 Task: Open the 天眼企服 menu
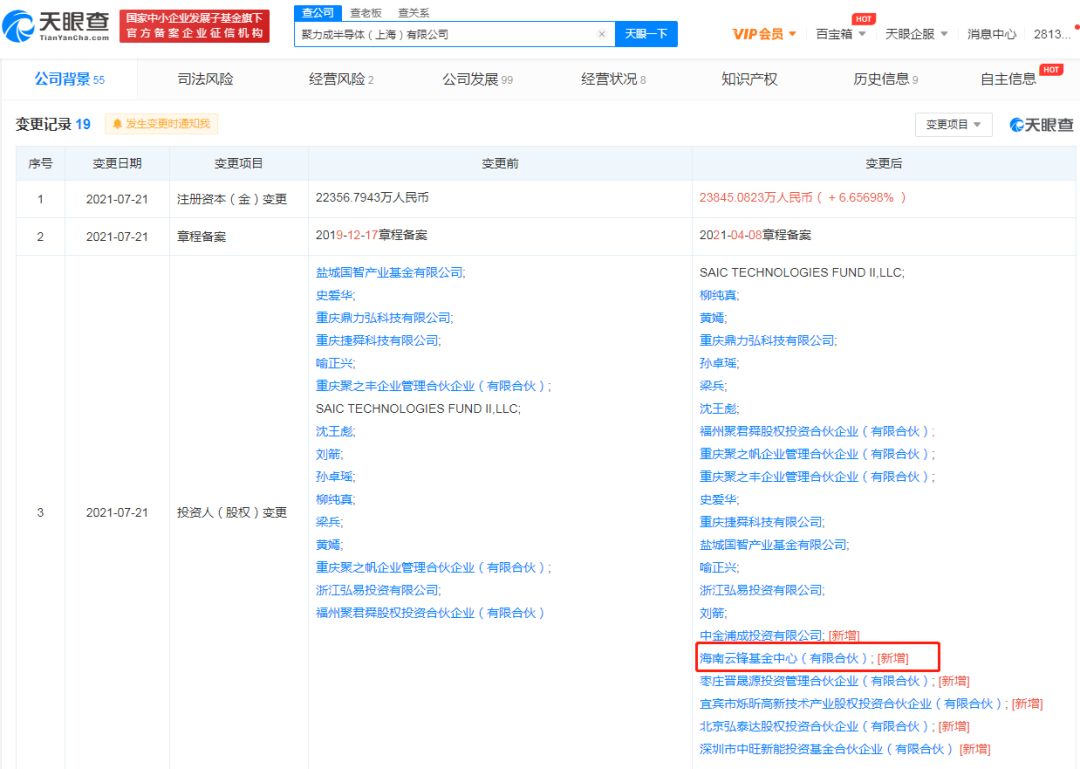point(916,34)
